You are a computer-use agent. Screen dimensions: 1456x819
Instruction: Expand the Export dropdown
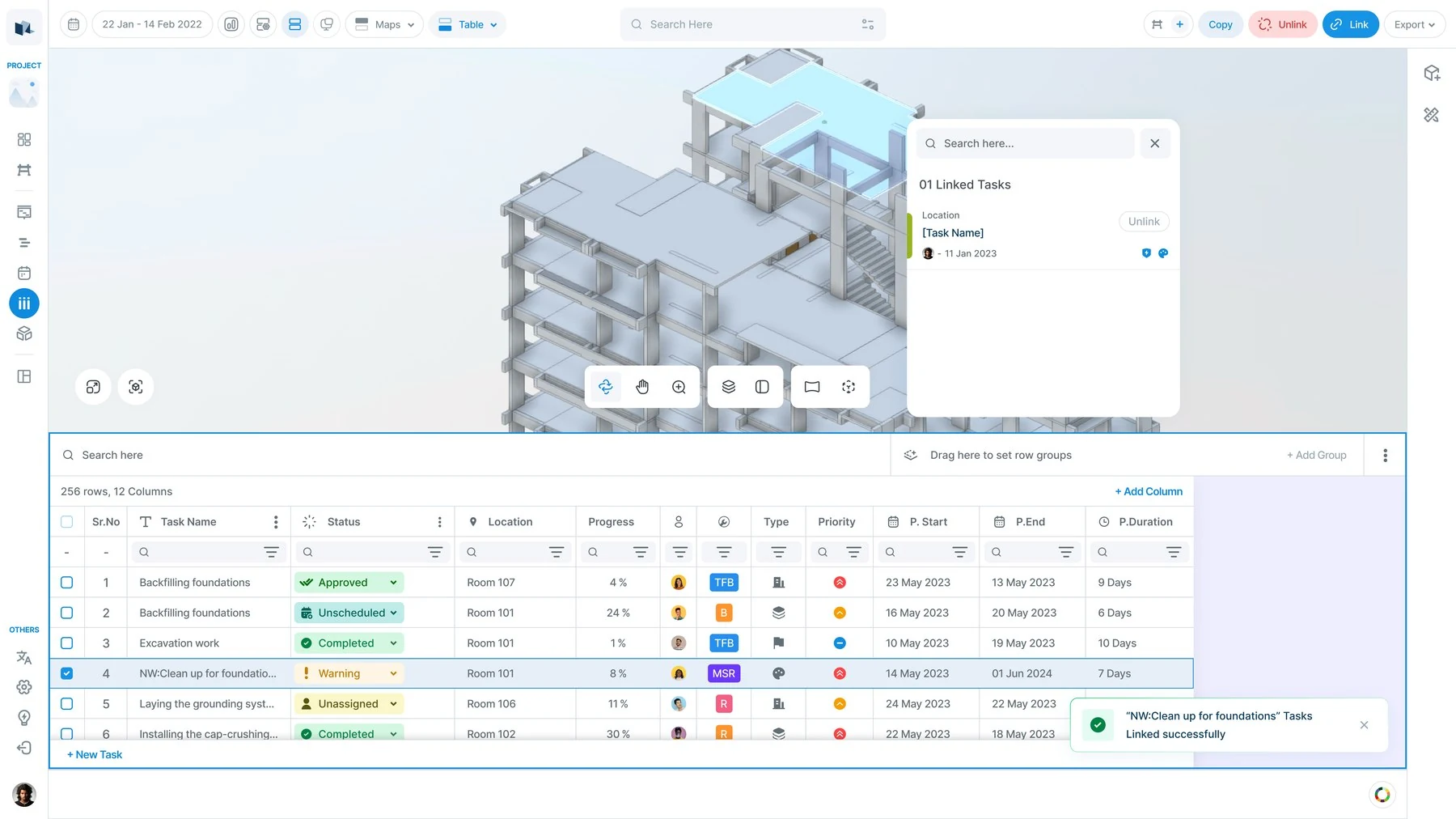(1415, 24)
